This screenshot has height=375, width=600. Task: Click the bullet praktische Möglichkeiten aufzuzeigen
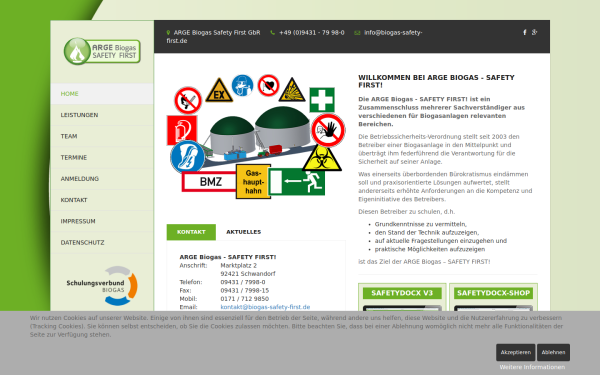(430, 249)
